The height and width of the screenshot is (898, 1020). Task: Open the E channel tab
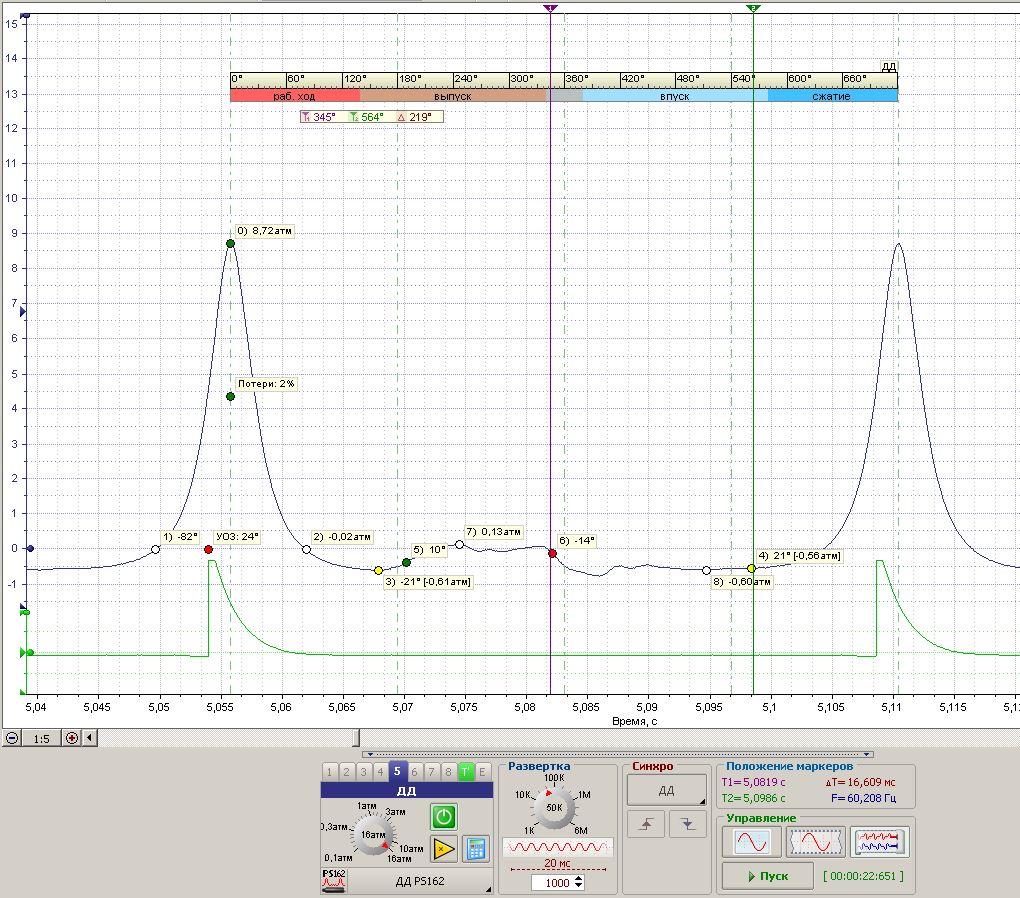[482, 772]
